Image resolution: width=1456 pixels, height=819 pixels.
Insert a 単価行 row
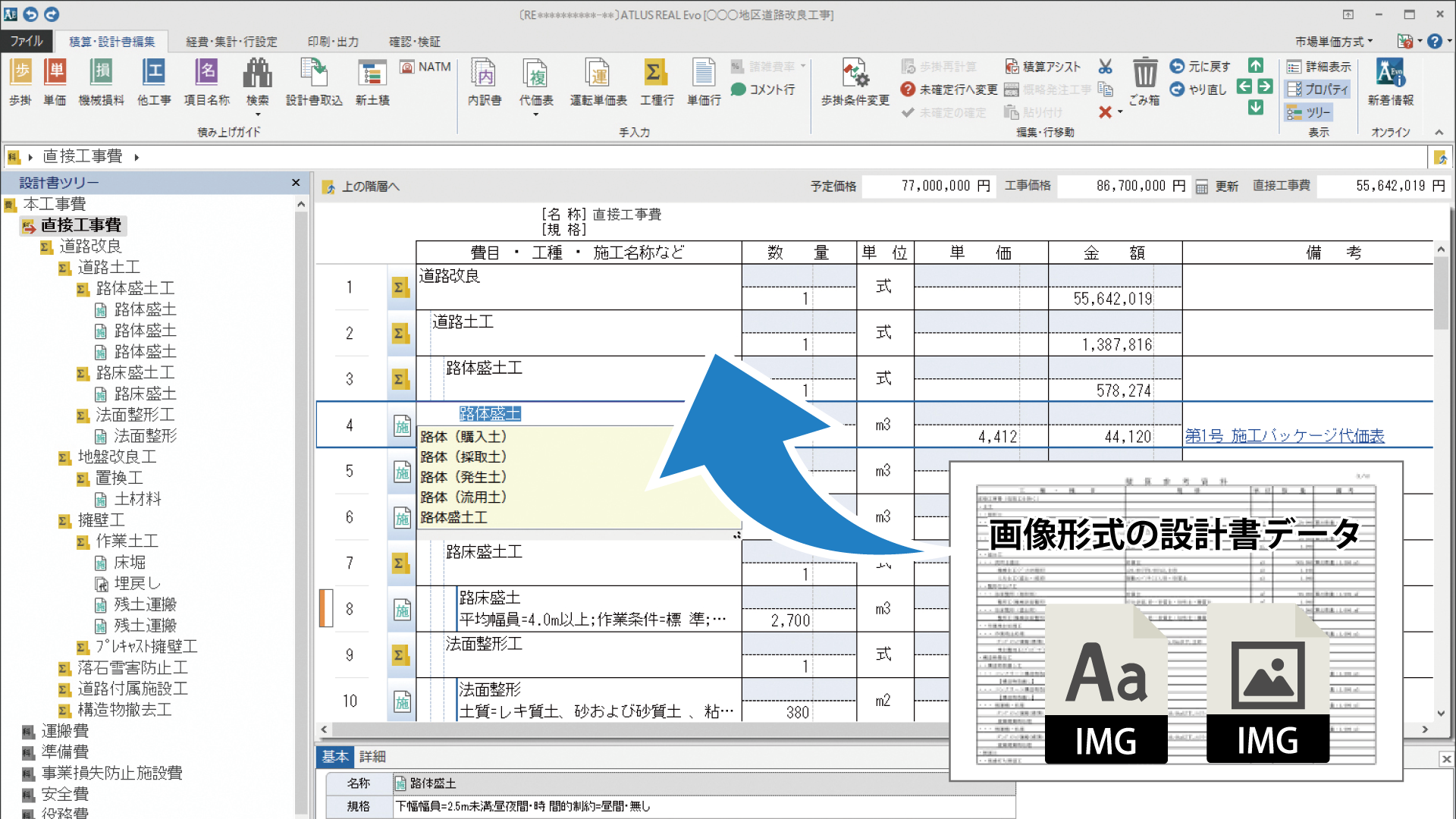click(x=704, y=82)
